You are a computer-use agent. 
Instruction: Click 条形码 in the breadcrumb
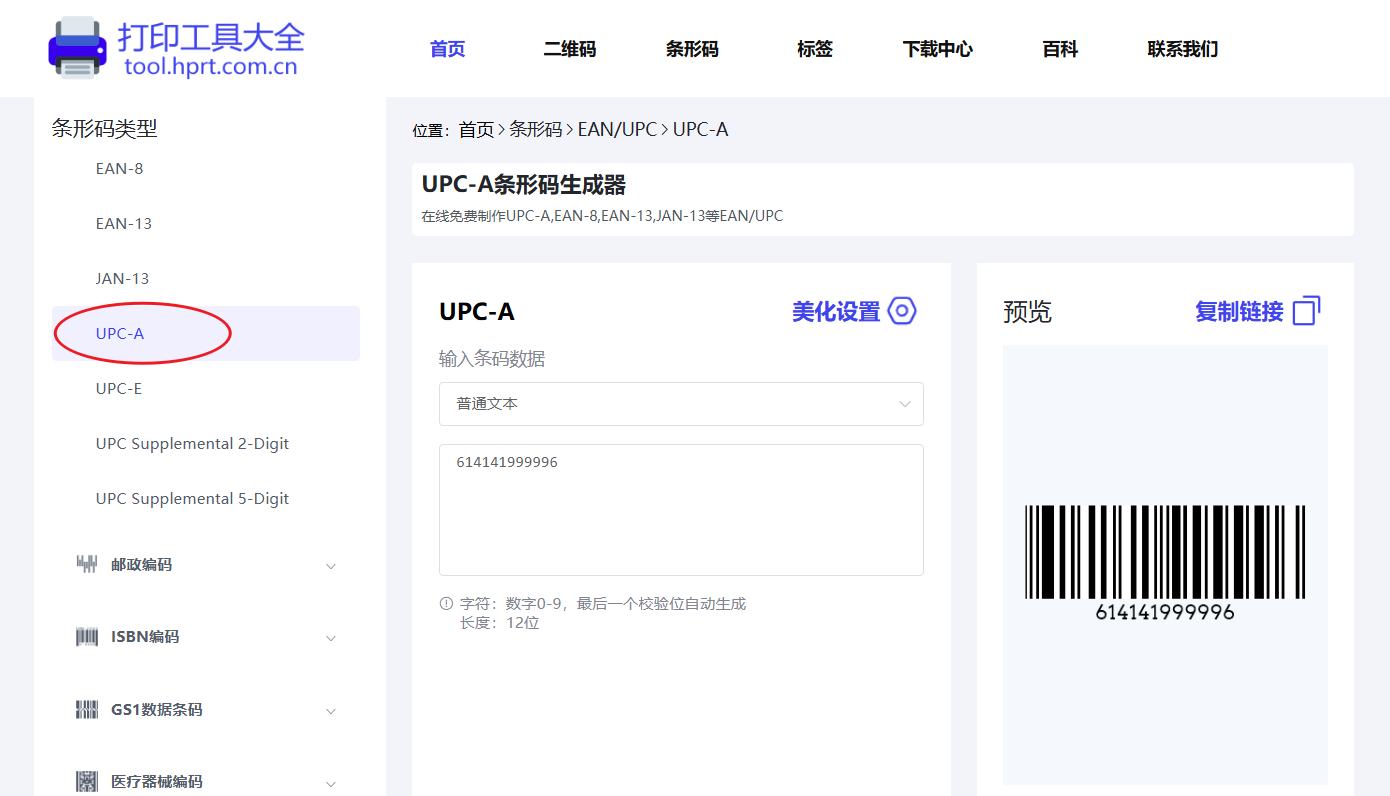[536, 129]
